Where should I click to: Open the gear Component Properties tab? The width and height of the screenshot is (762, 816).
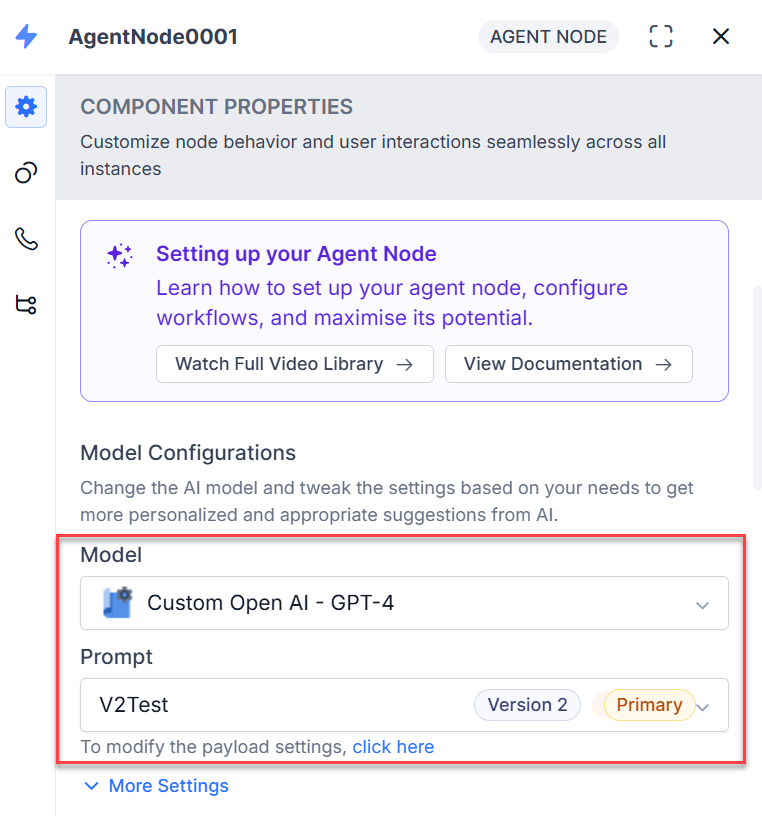26,107
